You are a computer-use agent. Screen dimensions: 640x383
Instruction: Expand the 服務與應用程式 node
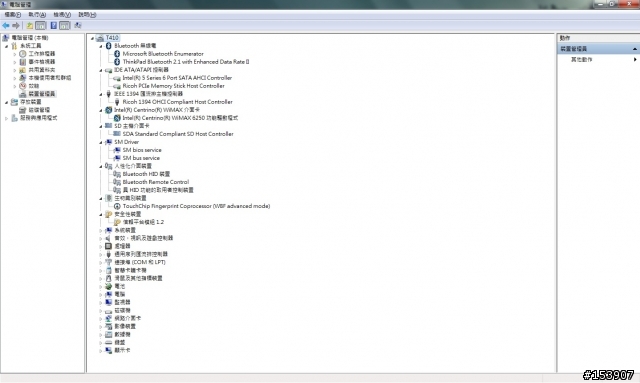[7, 118]
